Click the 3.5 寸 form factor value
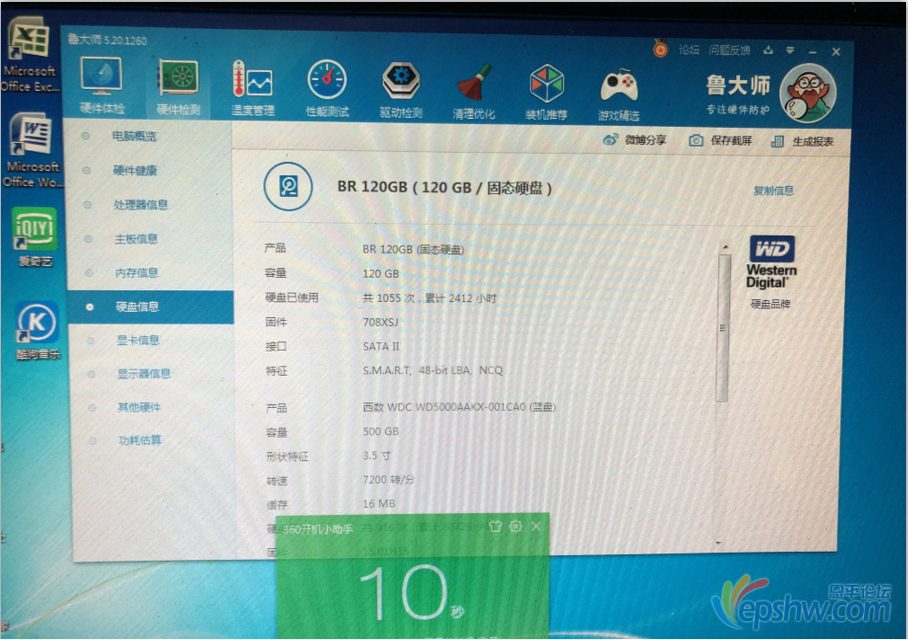The height and width of the screenshot is (640, 908). (x=376, y=456)
